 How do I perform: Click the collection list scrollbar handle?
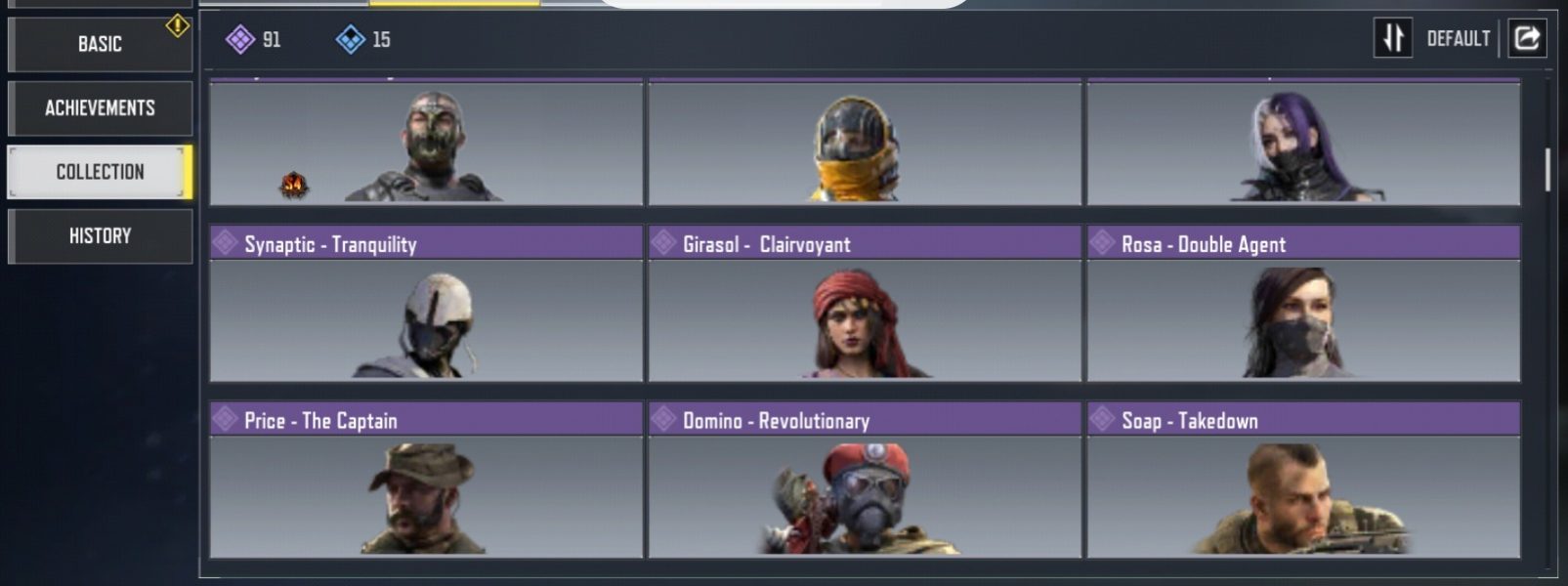(1547, 170)
